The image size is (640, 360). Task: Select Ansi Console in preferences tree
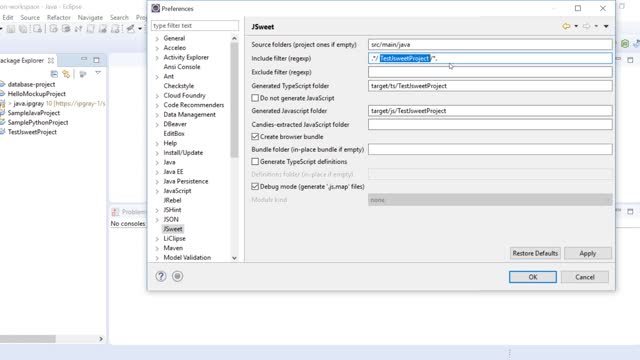tap(182, 67)
